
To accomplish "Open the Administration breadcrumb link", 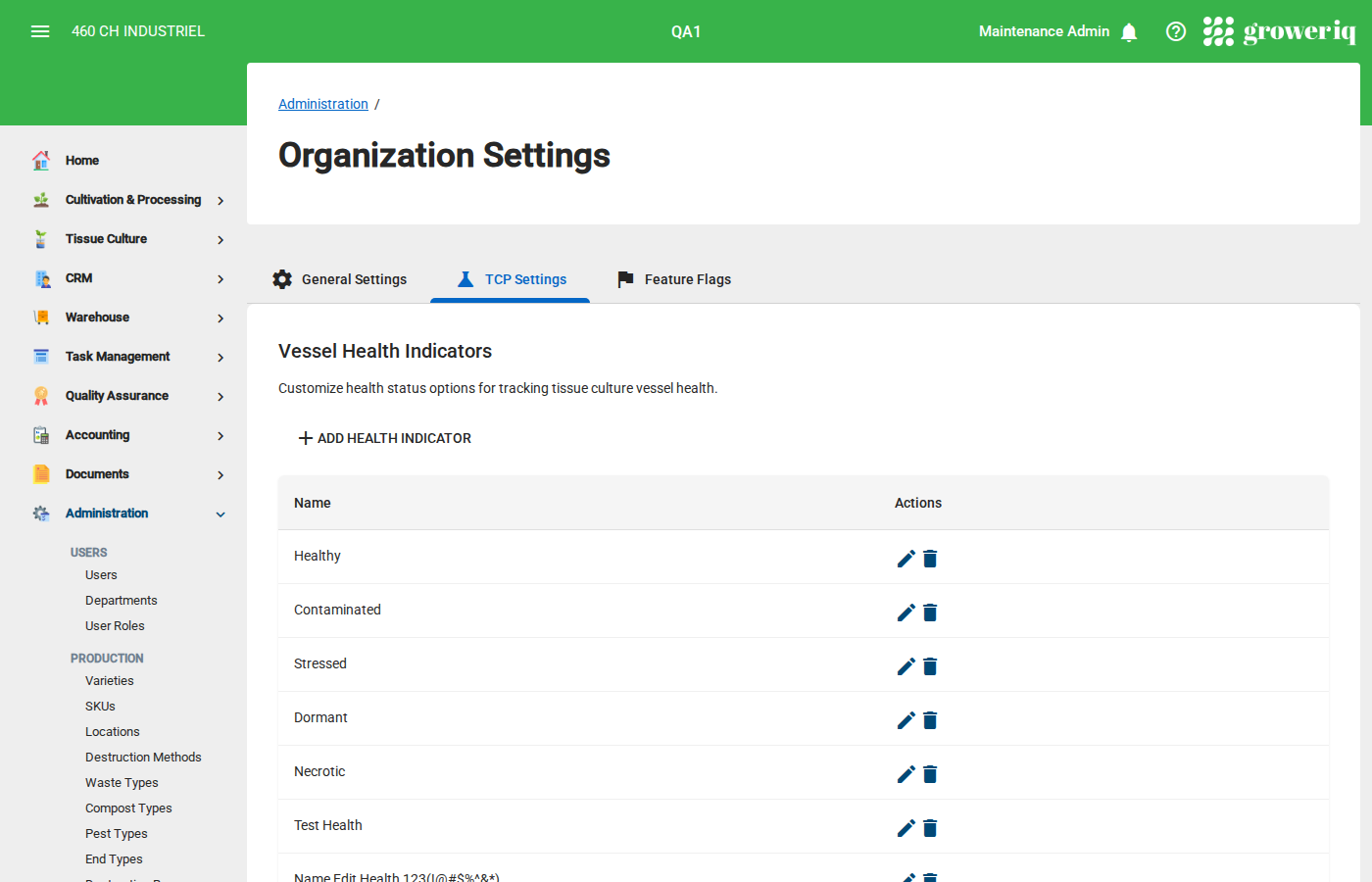I will tap(323, 103).
